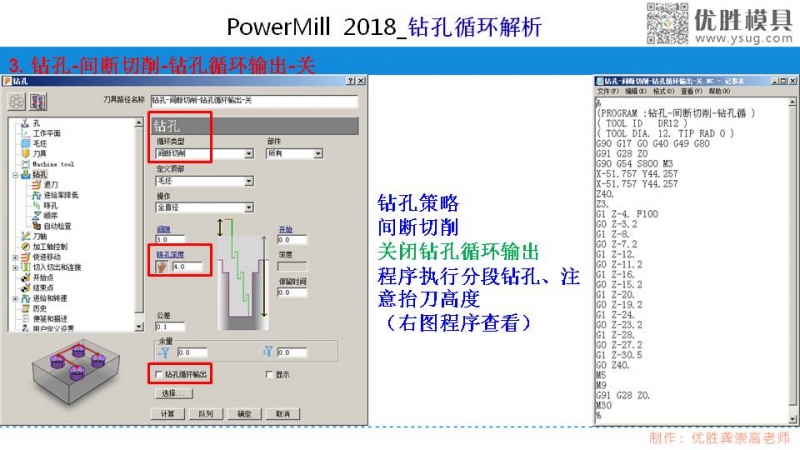Select the 钻孔 drilling icon in the tree
Image resolution: width=800 pixels, height=450 pixels.
[26, 174]
